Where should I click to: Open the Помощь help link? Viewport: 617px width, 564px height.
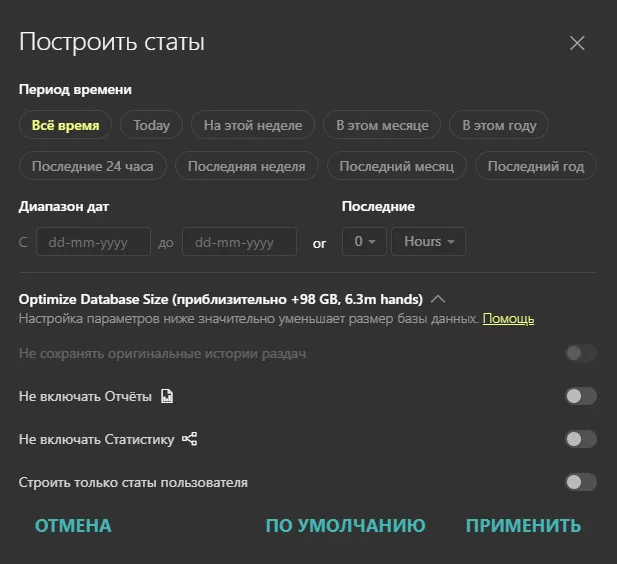click(x=508, y=319)
